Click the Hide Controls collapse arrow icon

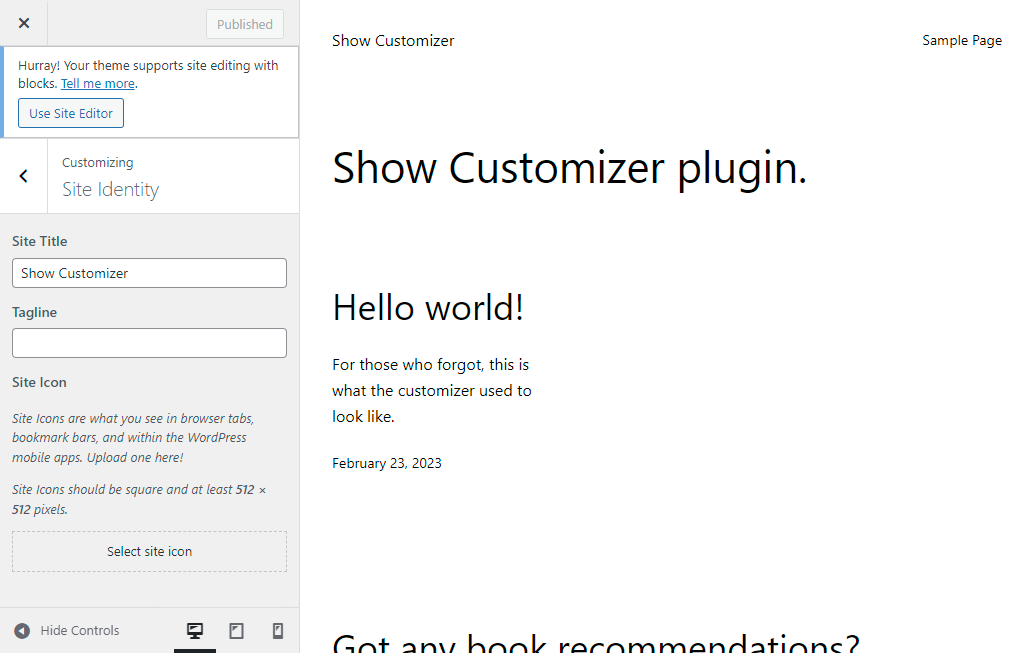click(22, 631)
